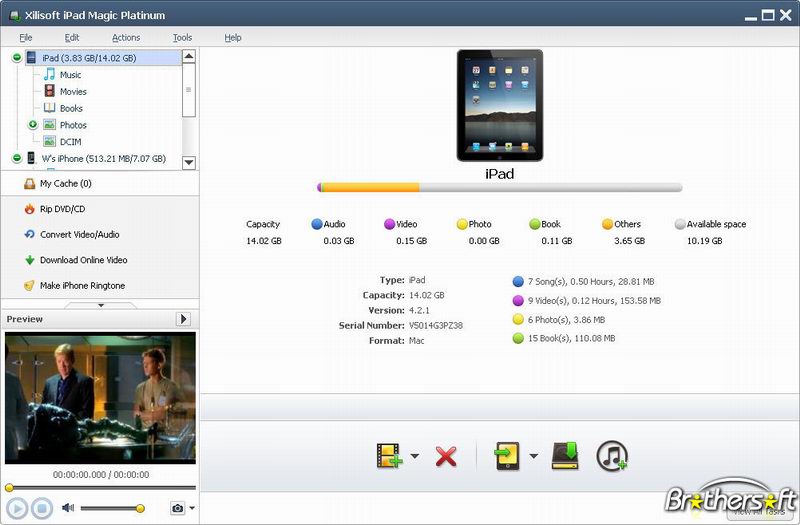The height and width of the screenshot is (525, 800).
Task: Mute the preview with the speaker icon
Action: pos(68,508)
